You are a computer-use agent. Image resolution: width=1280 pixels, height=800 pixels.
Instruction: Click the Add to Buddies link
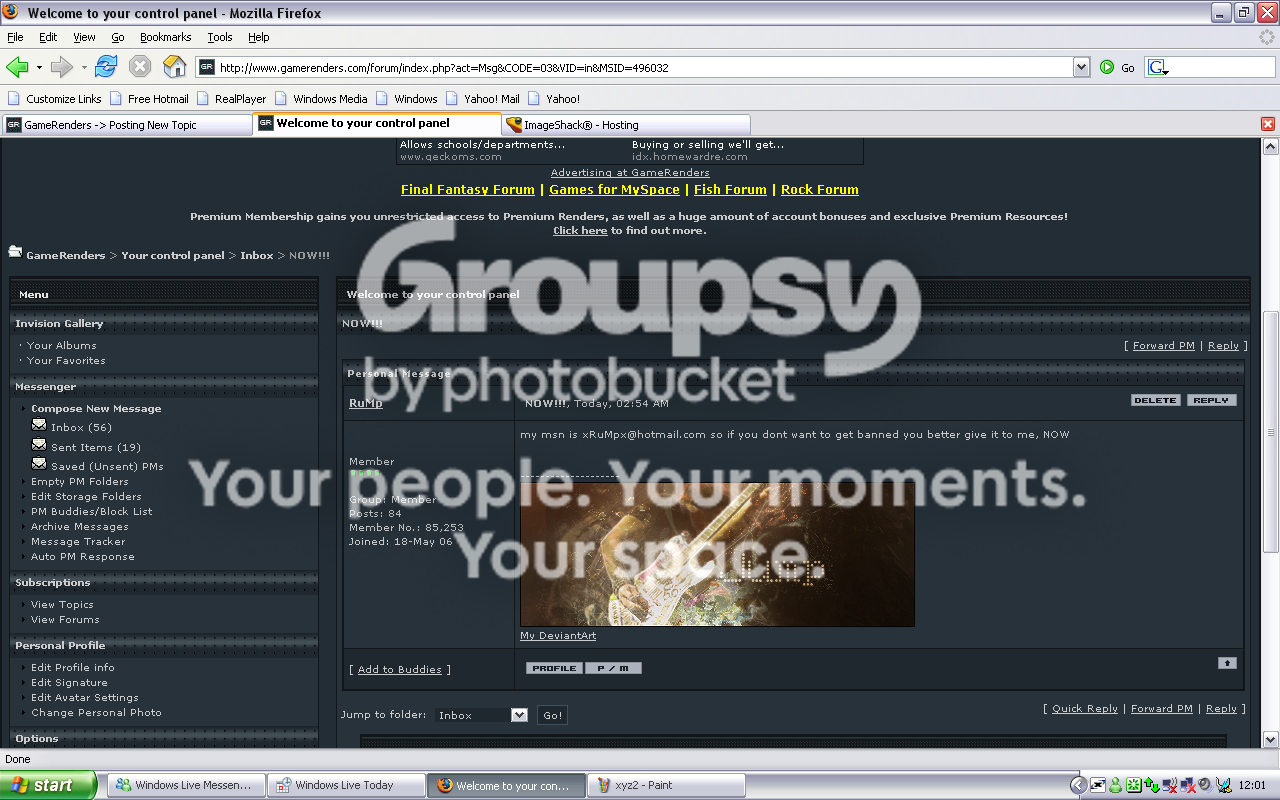(400, 670)
